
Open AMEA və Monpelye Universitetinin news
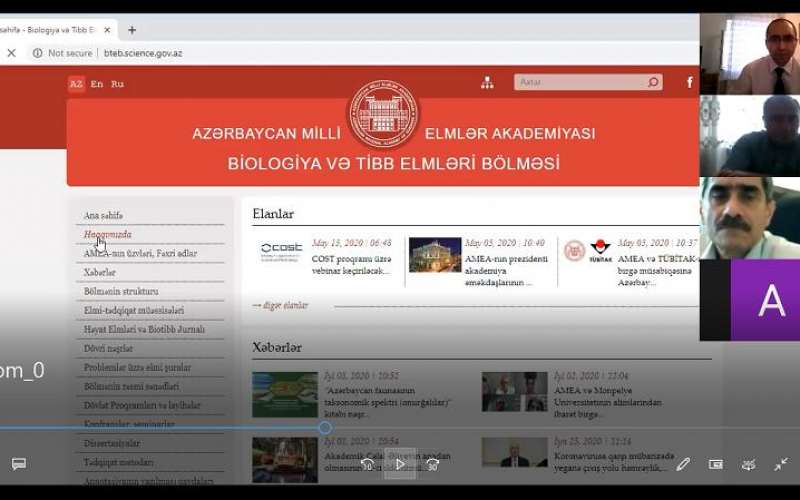pyautogui.click(x=608, y=402)
